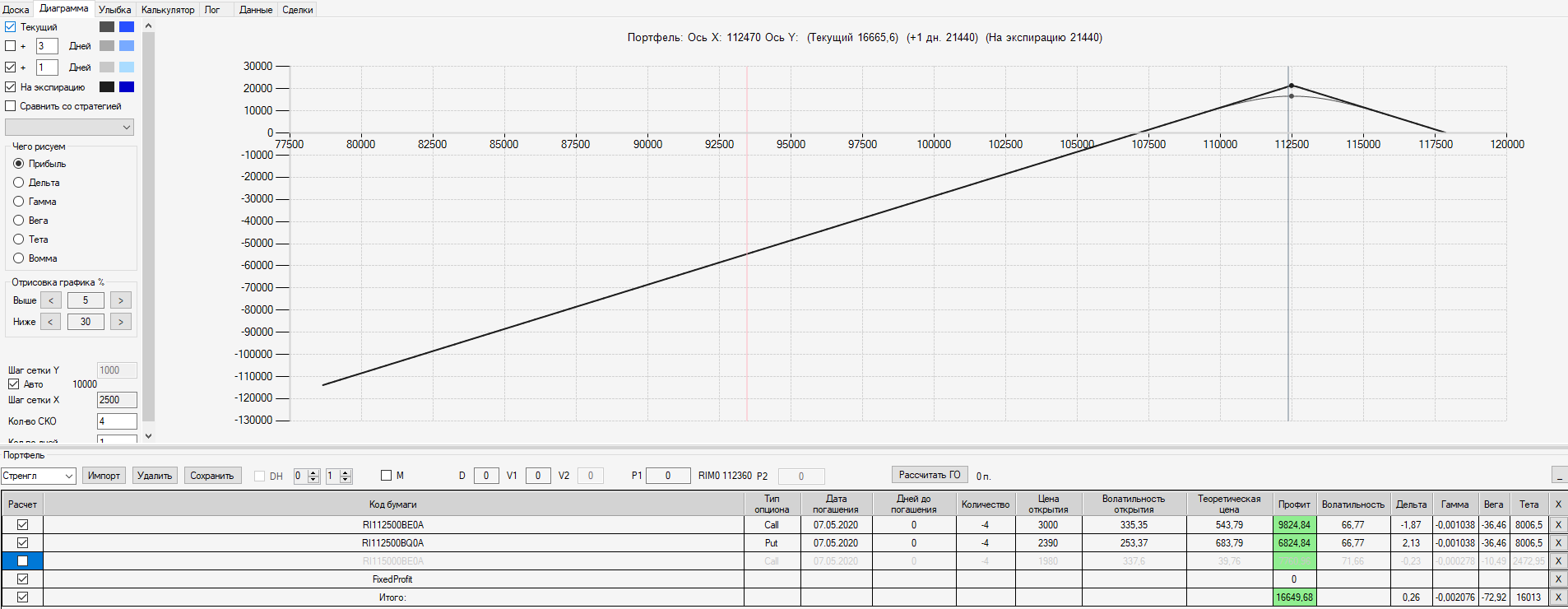Toggle the Расчет checkbox for Итого
The height and width of the screenshot is (609, 1568).
22,597
